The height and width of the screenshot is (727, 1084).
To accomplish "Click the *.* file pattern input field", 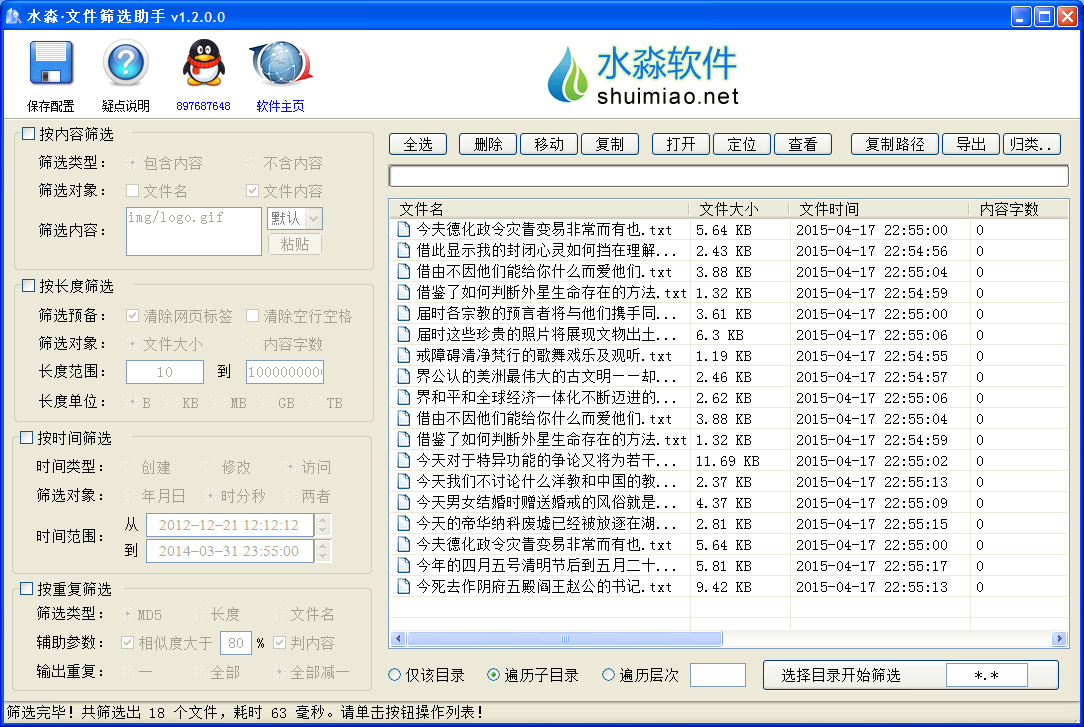I will pos(987,674).
